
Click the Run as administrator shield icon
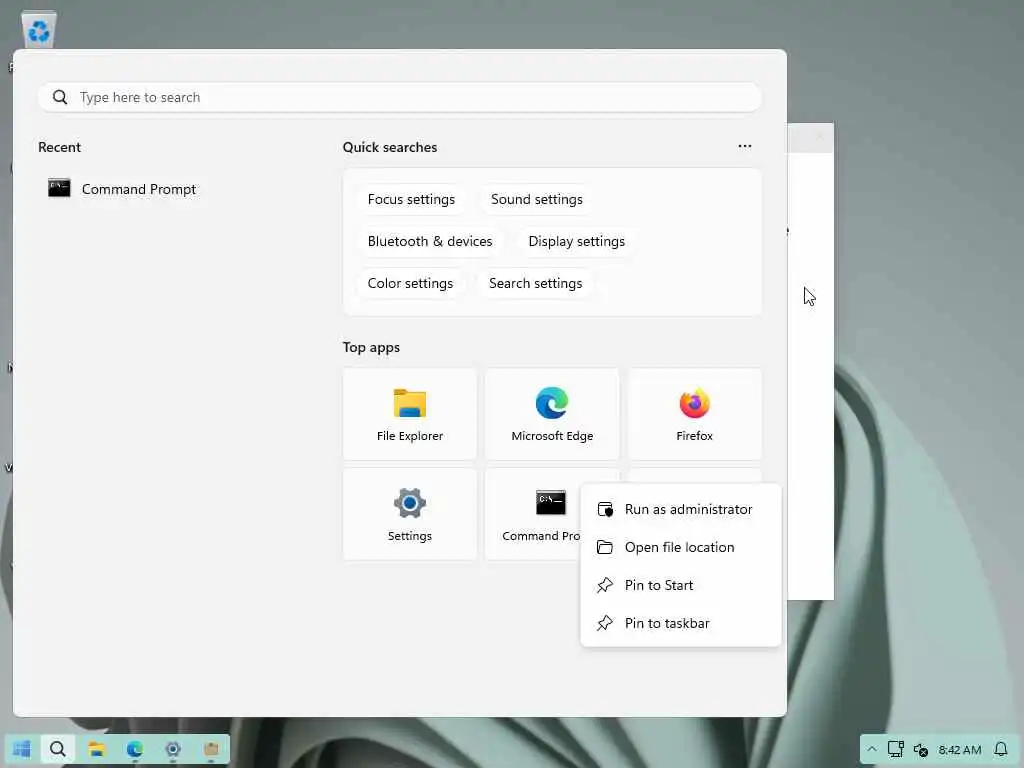605,509
